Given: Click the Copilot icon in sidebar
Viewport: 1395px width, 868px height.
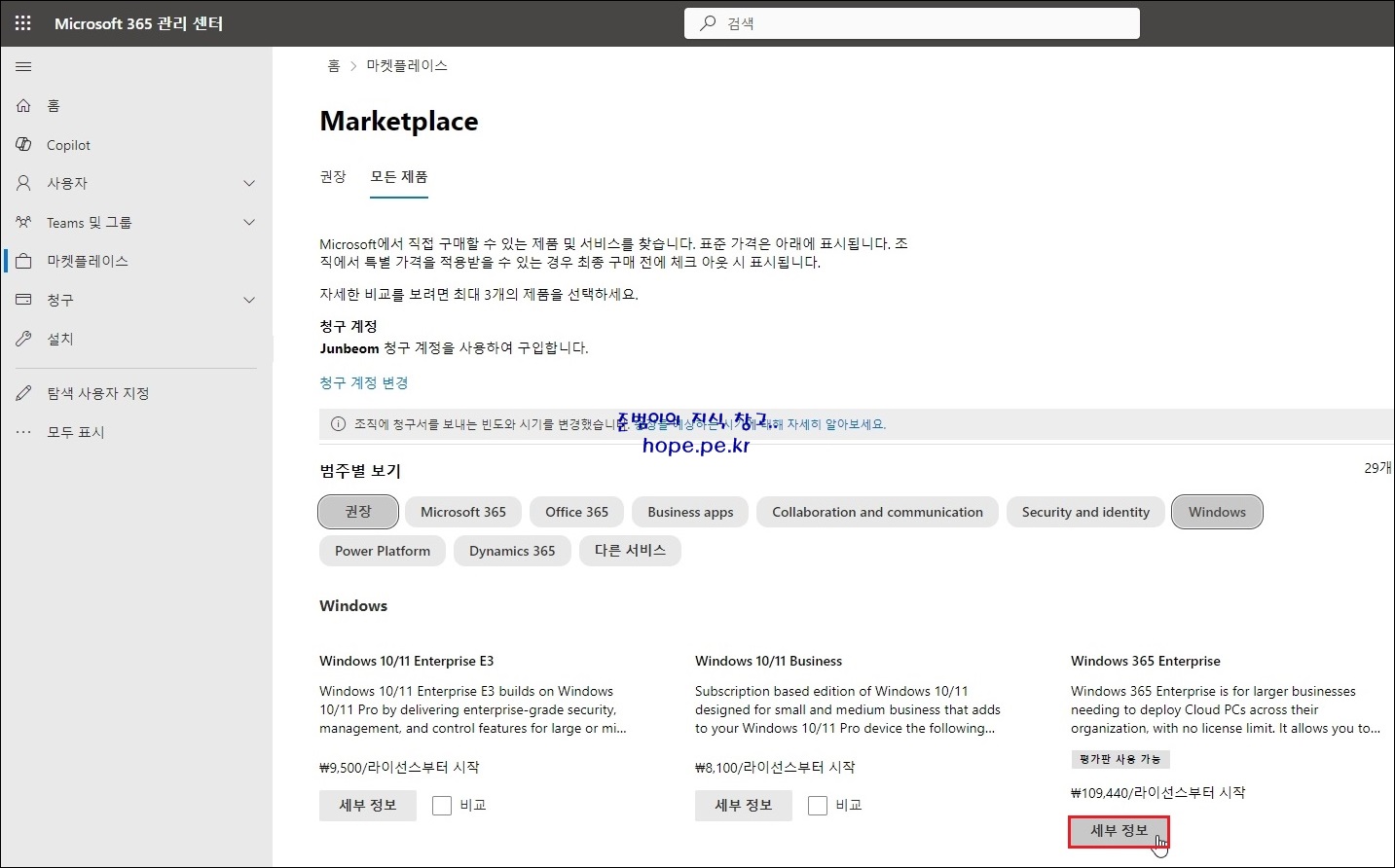Looking at the screenshot, I should point(23,144).
